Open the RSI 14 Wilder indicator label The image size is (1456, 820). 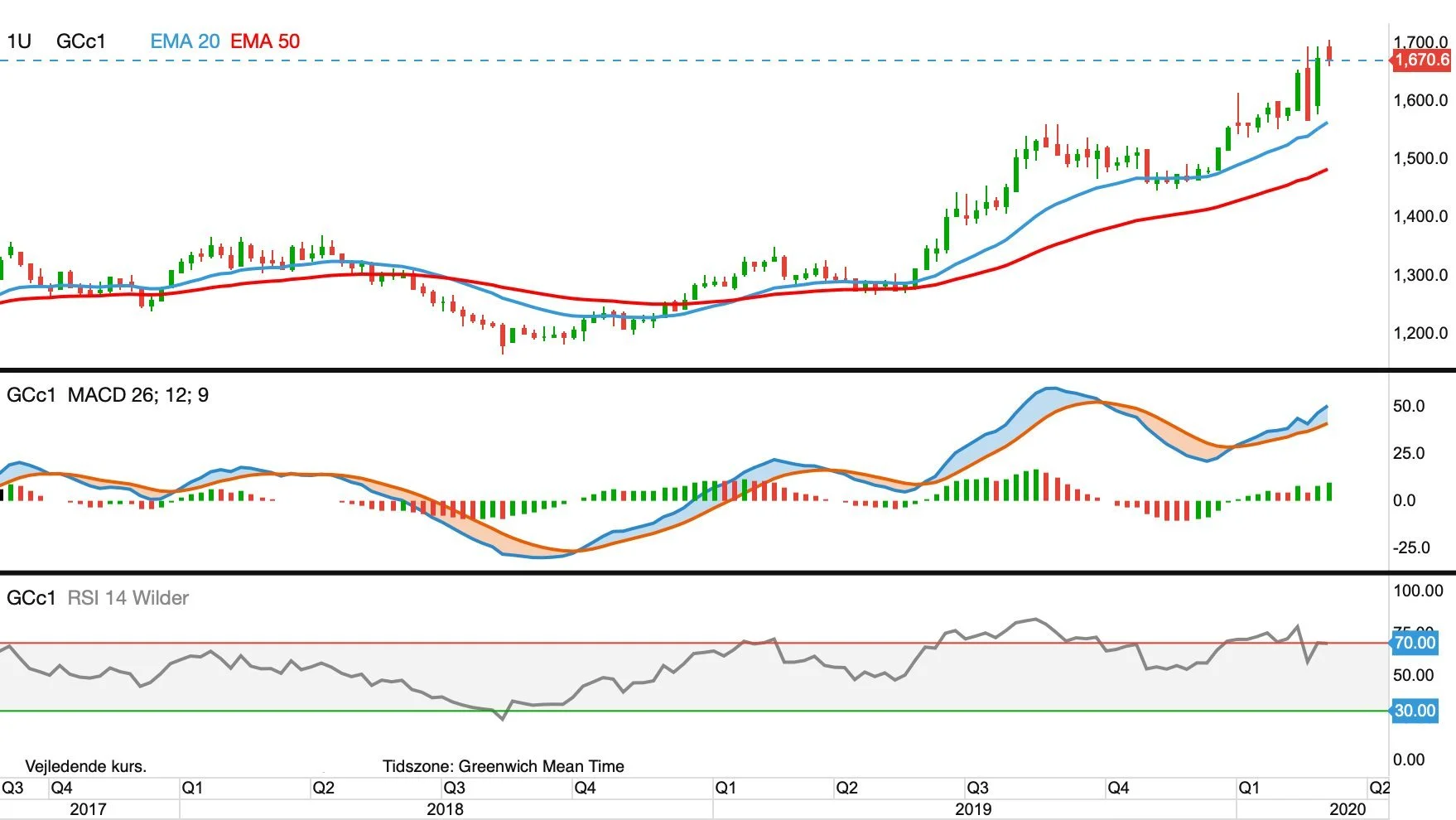[128, 598]
